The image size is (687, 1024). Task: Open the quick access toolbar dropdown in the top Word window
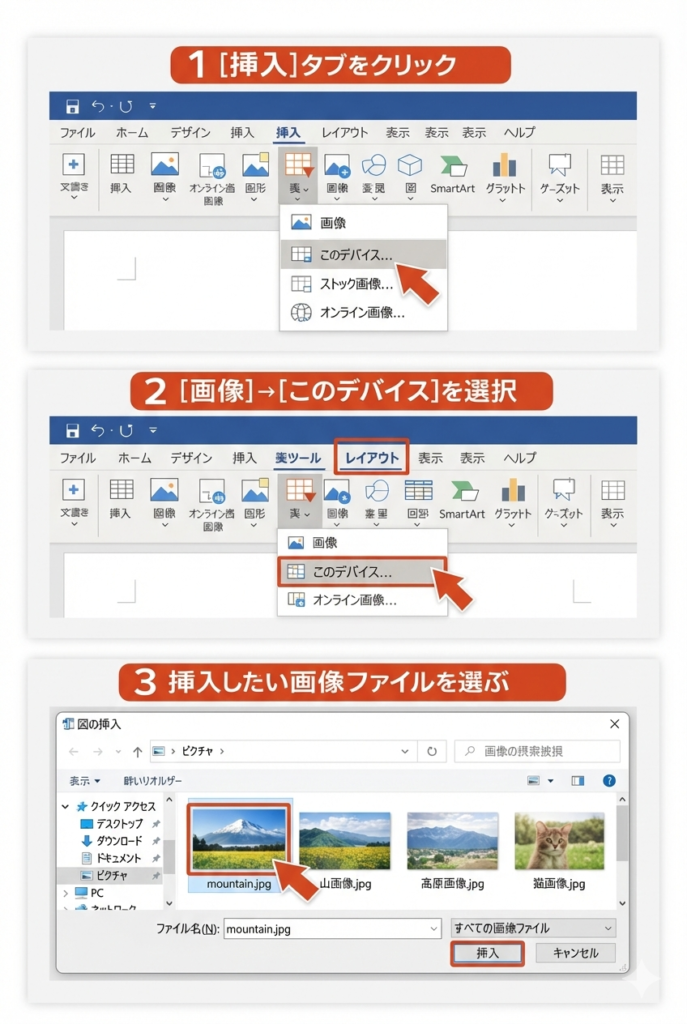152,106
